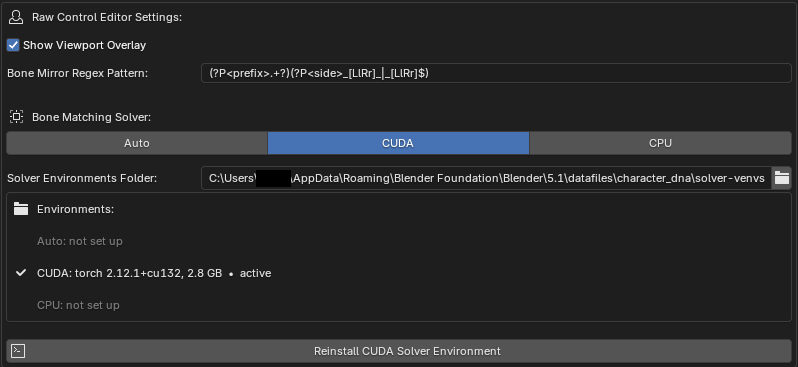Click 'Bone Matching Solver:' heading
Image resolution: width=798 pixels, height=367 pixels.
click(x=92, y=117)
